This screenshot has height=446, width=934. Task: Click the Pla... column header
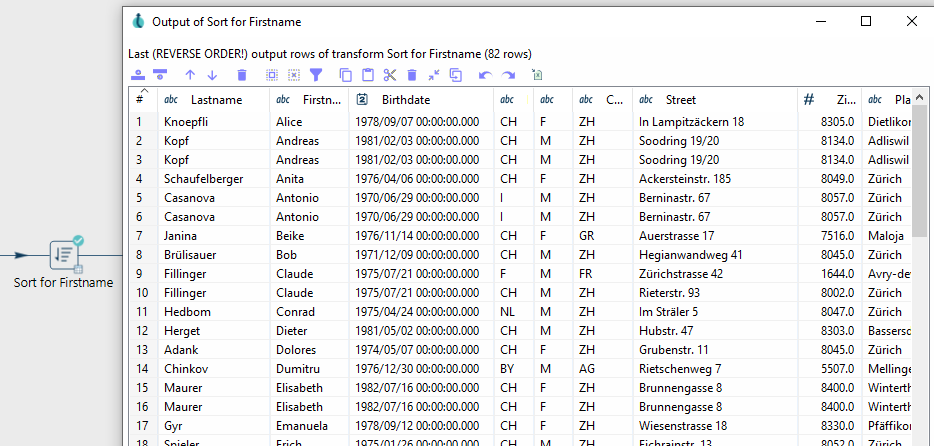coord(886,100)
